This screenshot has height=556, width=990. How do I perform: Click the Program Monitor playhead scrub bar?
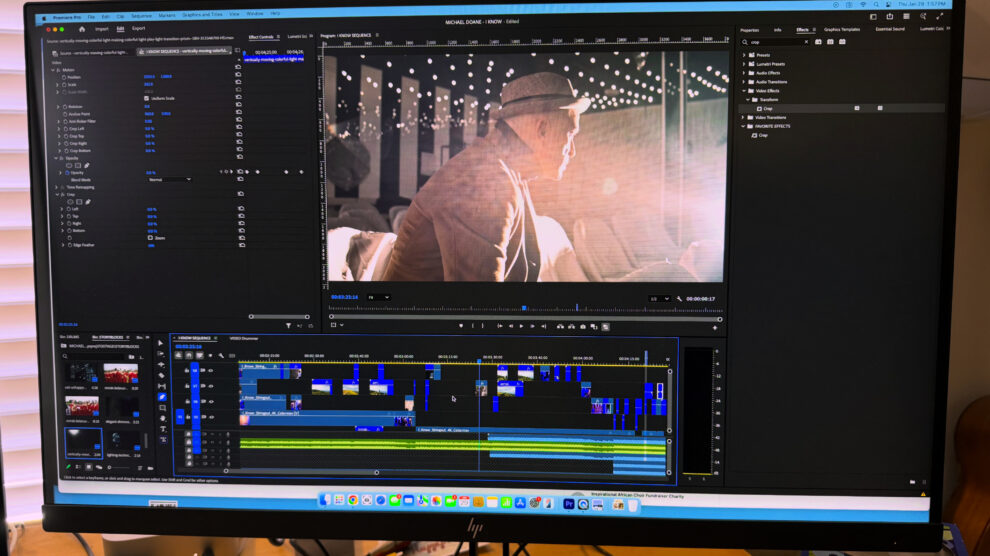(x=524, y=309)
